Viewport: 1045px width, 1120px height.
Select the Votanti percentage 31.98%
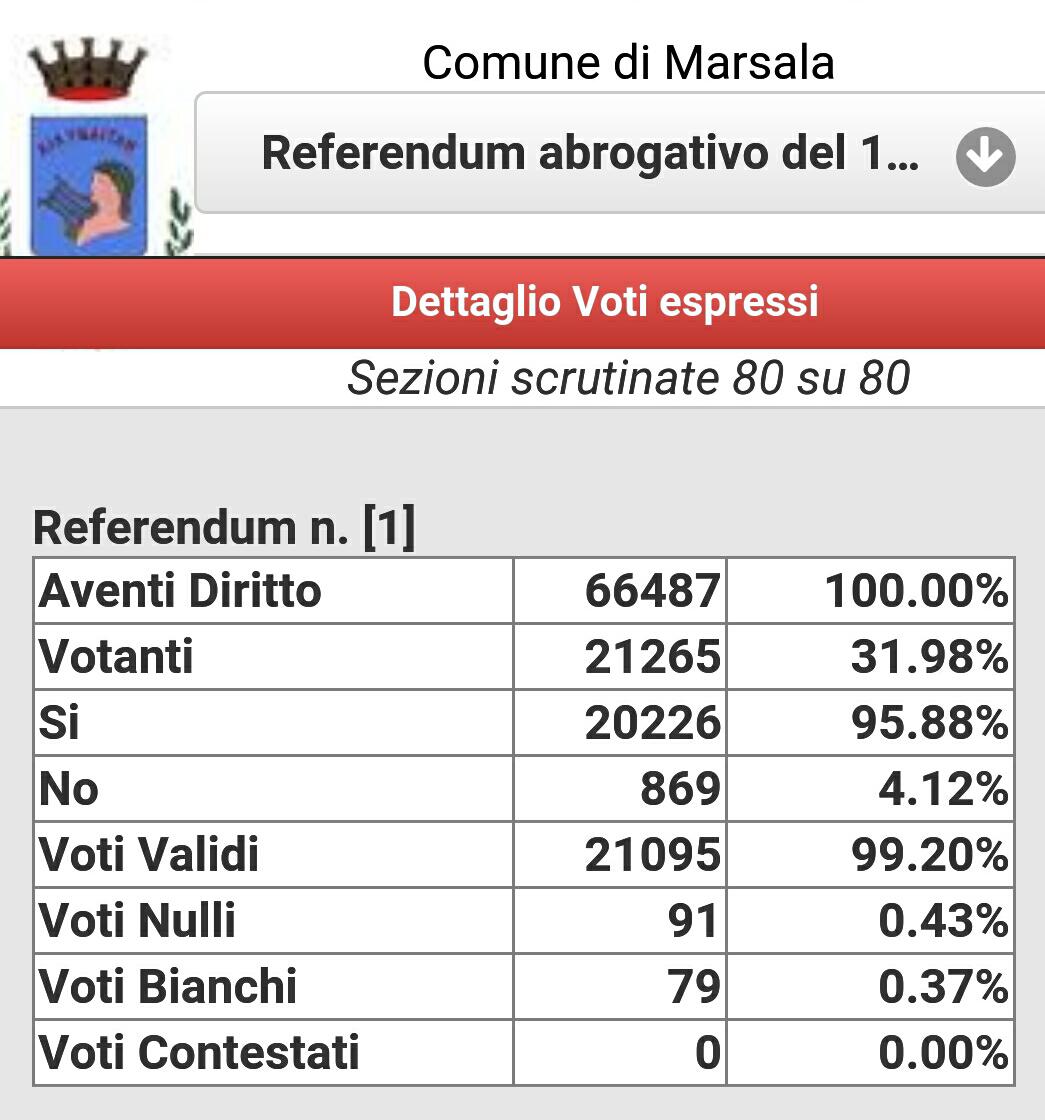coord(929,657)
